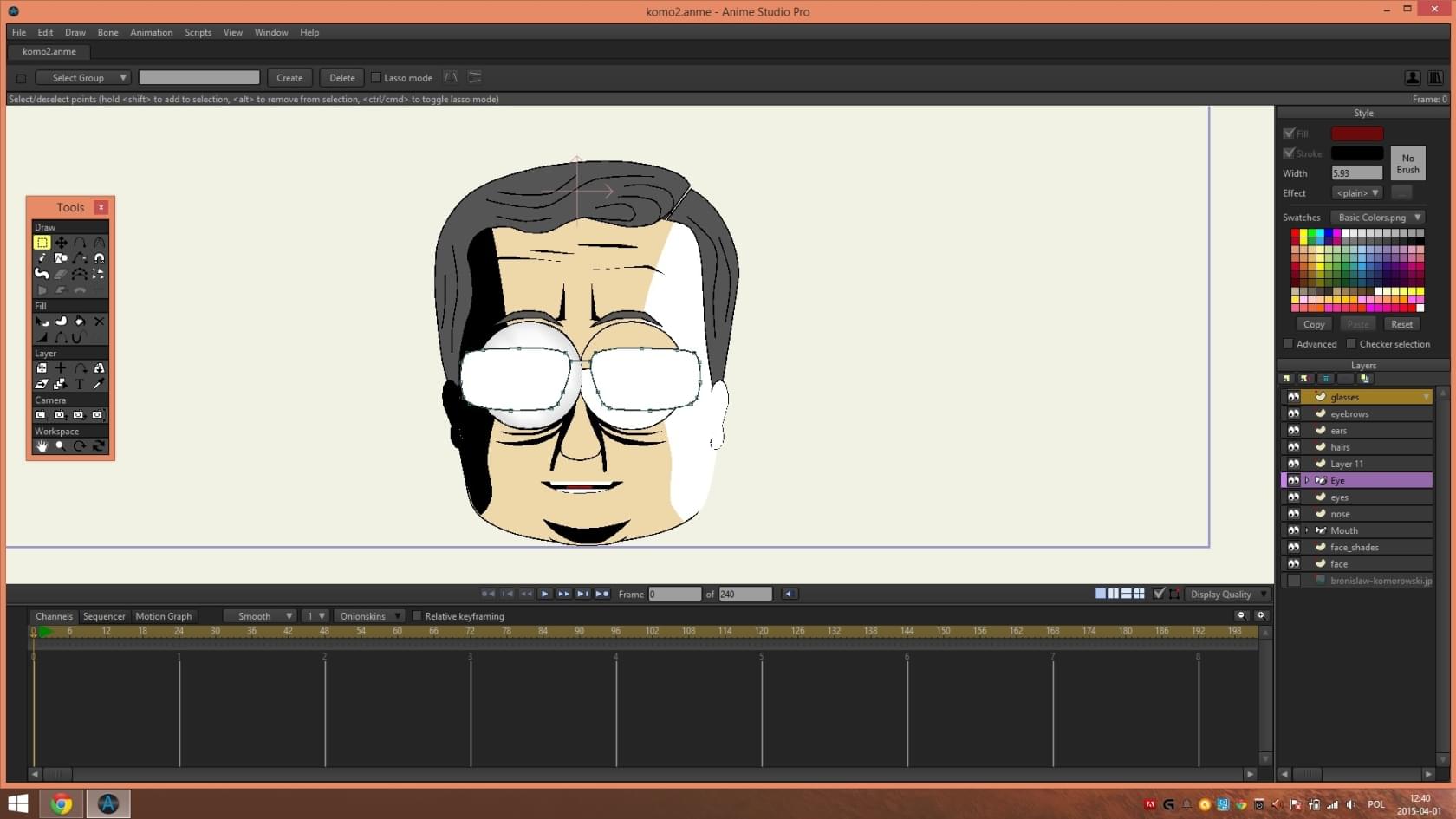The height and width of the screenshot is (819, 1456).
Task: Pick the first Track Camera tool
Action: click(41, 415)
